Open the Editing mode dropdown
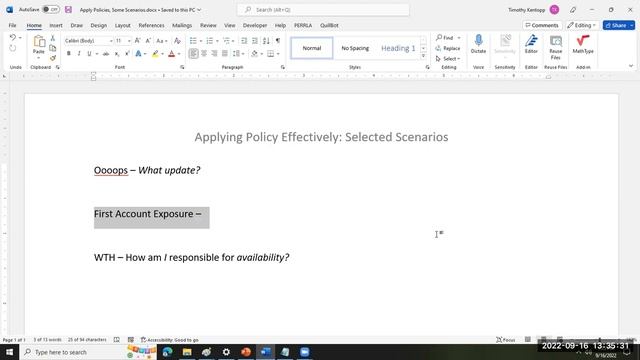Screen dimensions: 640x360 tap(581, 25)
